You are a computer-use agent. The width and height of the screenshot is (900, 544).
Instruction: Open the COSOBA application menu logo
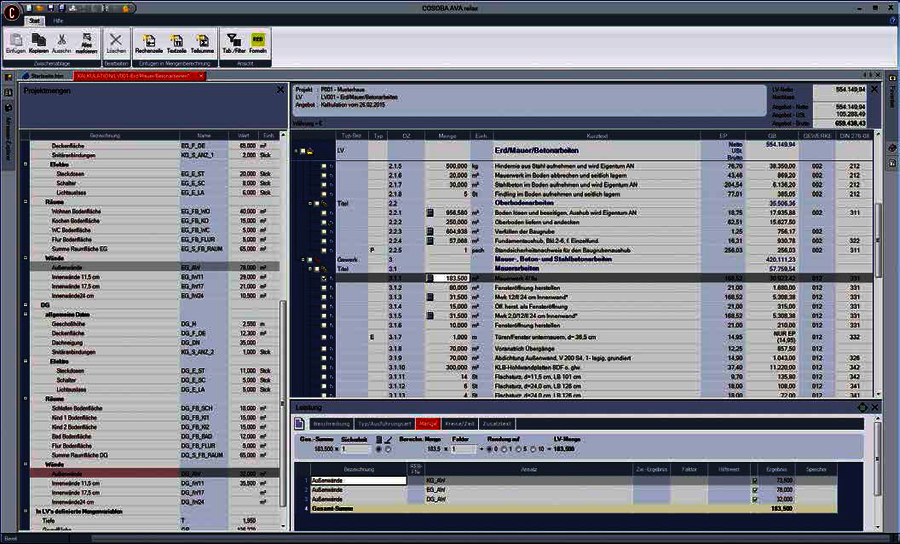click(11, 13)
